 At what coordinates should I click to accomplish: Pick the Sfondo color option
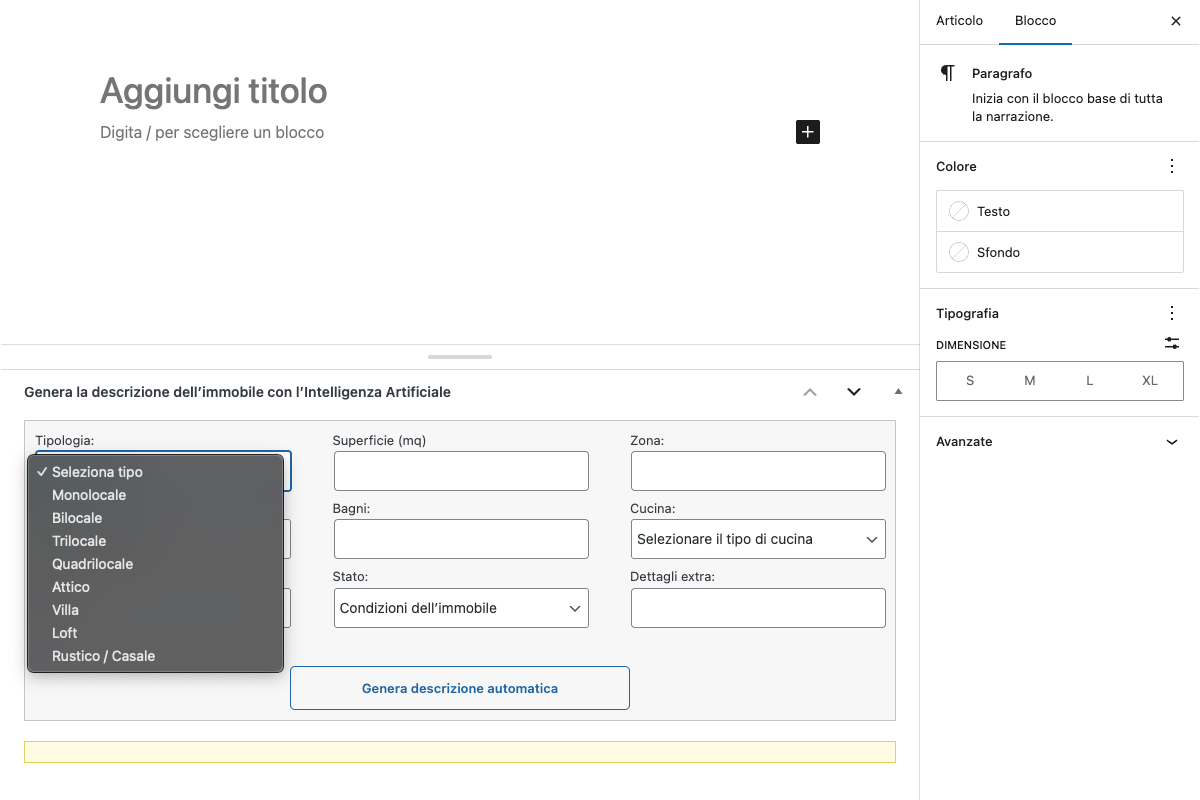click(x=1060, y=252)
